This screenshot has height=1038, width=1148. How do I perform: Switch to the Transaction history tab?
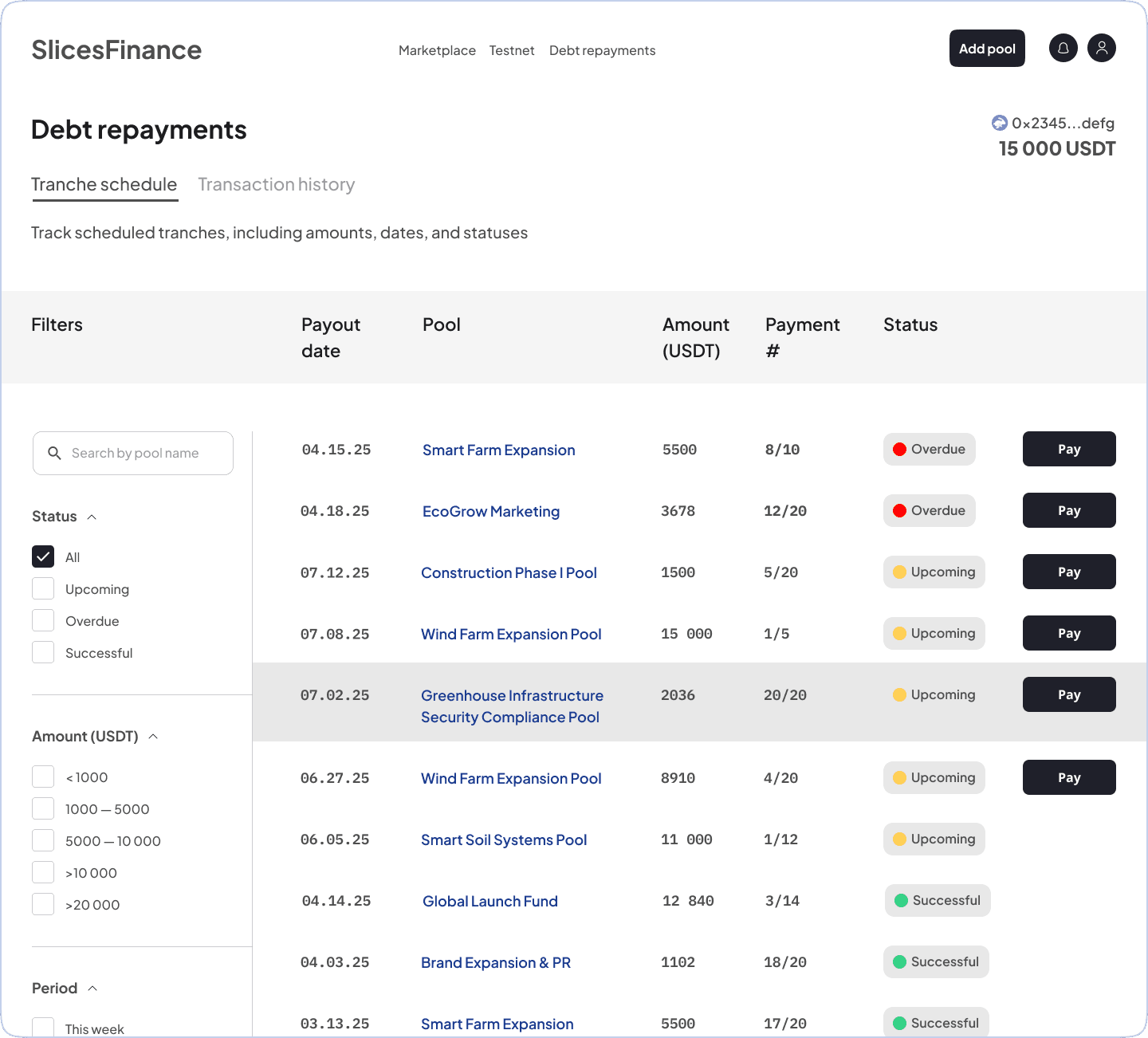tap(276, 185)
